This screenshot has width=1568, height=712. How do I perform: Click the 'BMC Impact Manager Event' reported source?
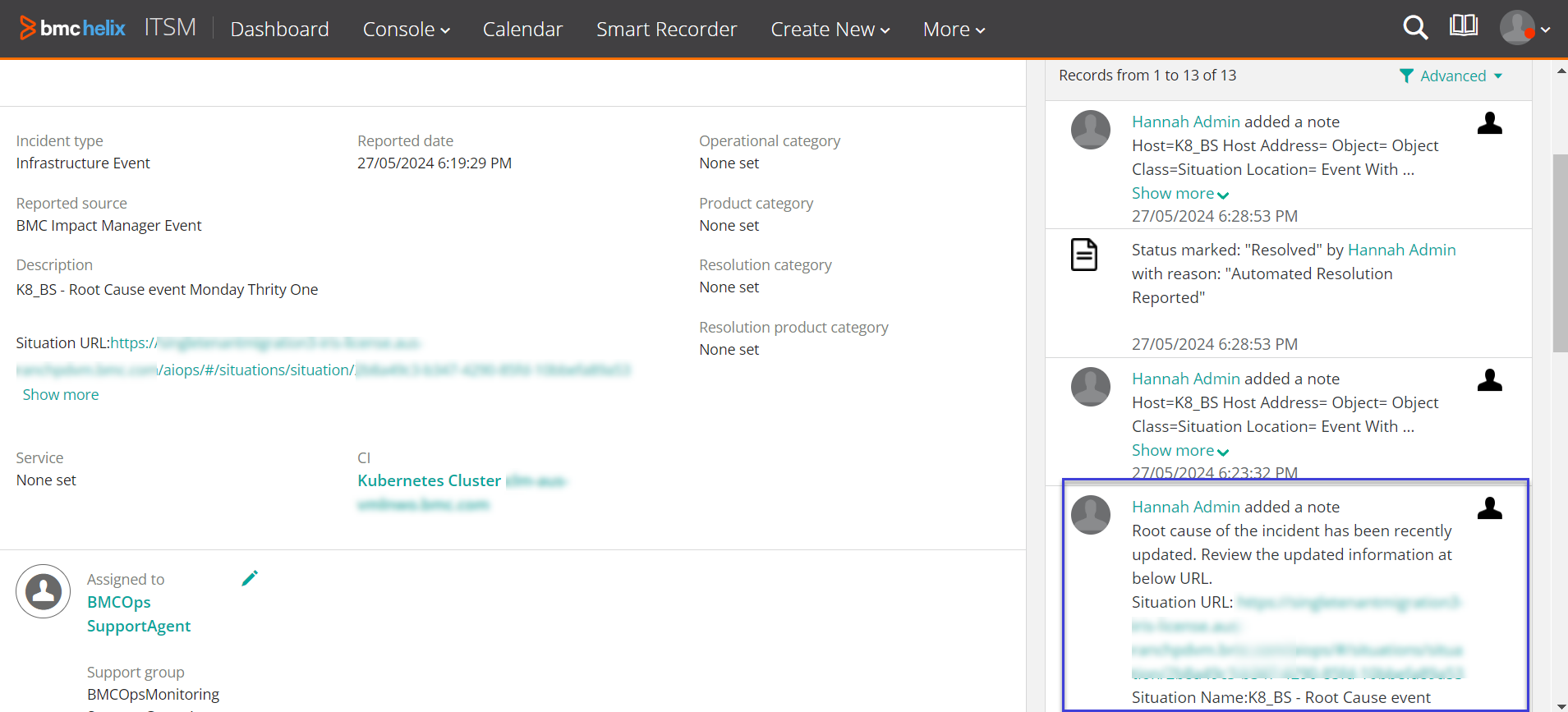(109, 225)
